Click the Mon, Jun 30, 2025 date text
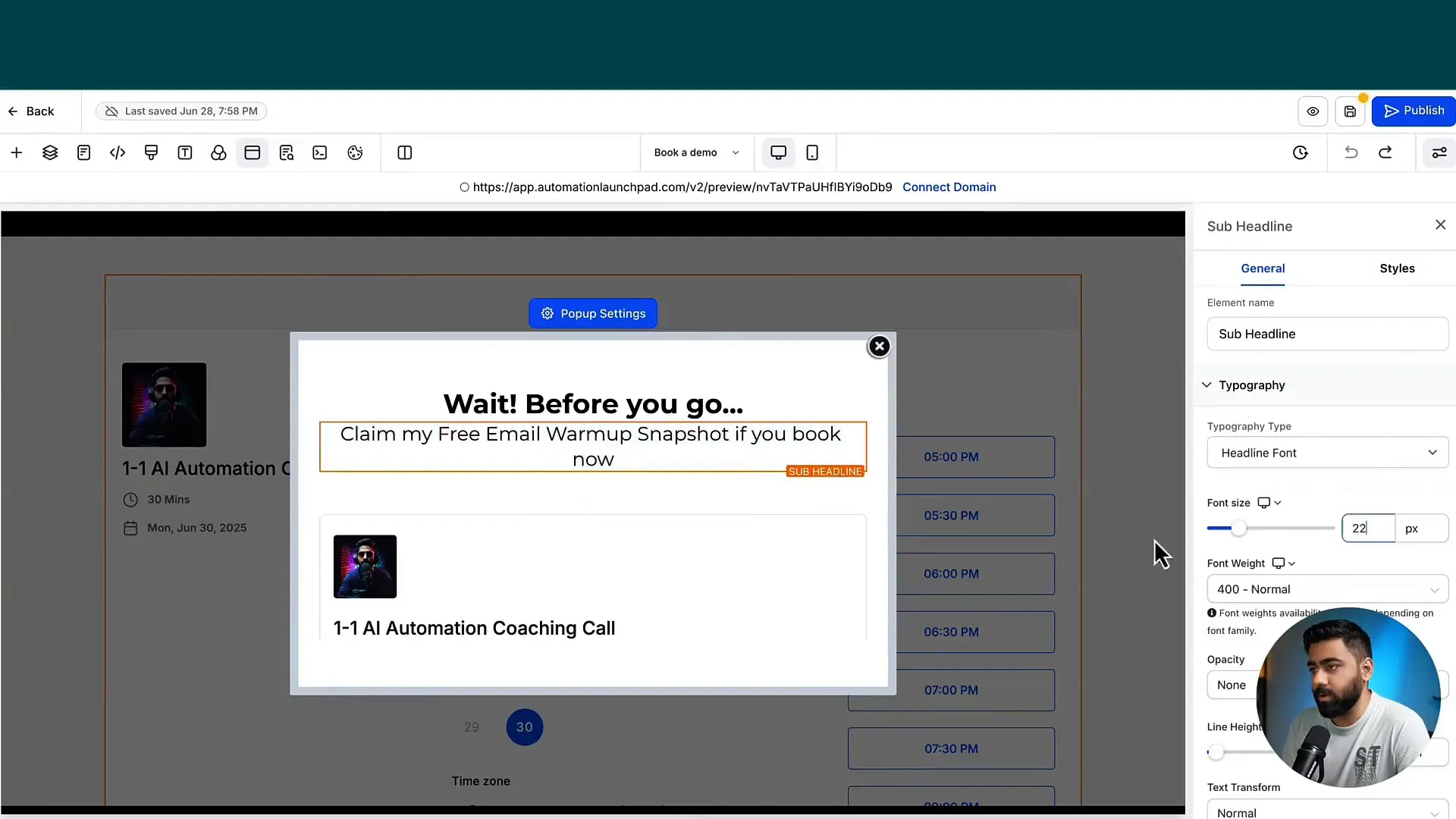This screenshot has width=1456, height=819. click(x=196, y=528)
